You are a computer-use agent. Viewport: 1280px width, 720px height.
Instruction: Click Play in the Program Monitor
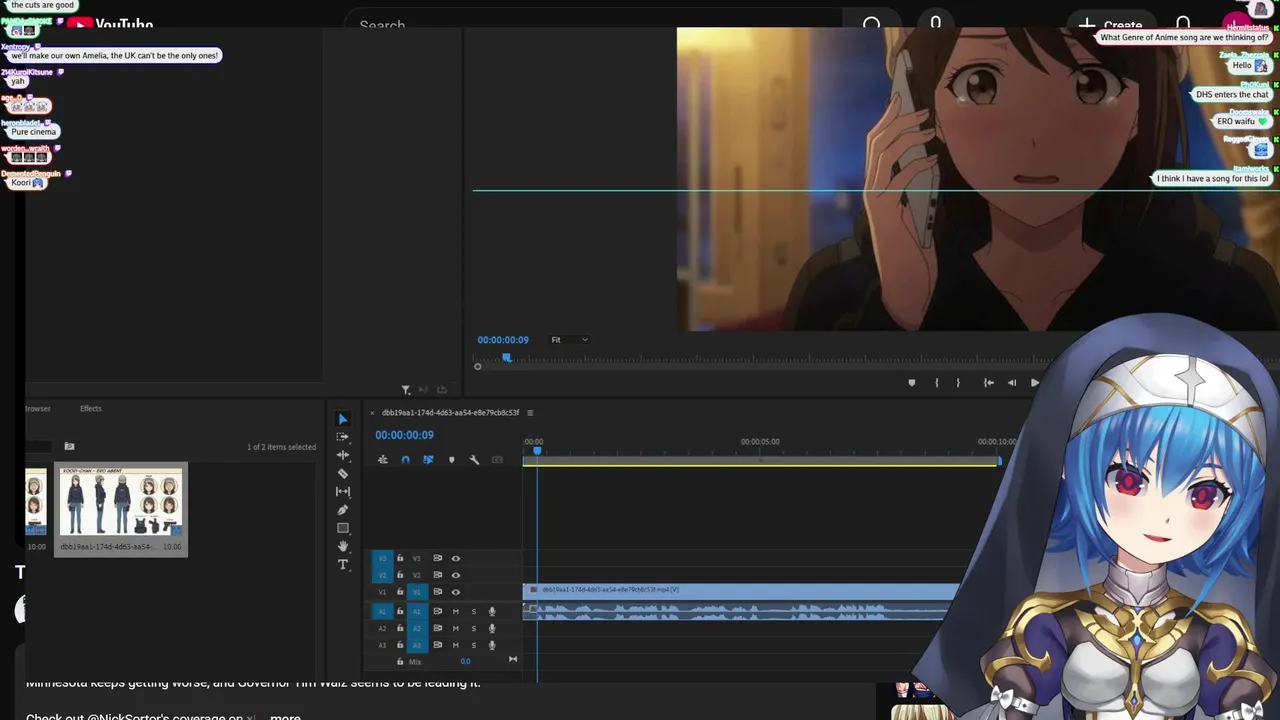1035,382
